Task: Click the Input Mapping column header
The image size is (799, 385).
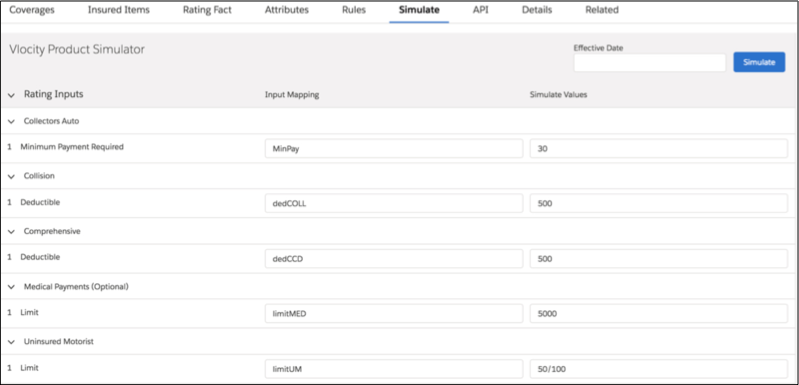Action: click(292, 95)
